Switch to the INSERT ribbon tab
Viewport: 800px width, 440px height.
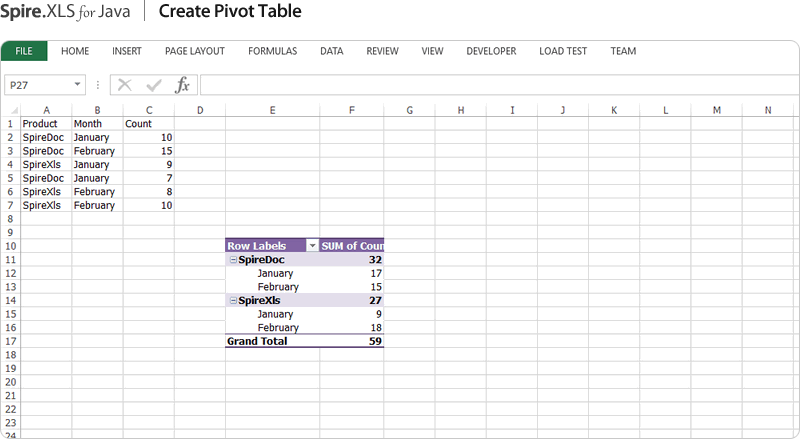click(127, 51)
